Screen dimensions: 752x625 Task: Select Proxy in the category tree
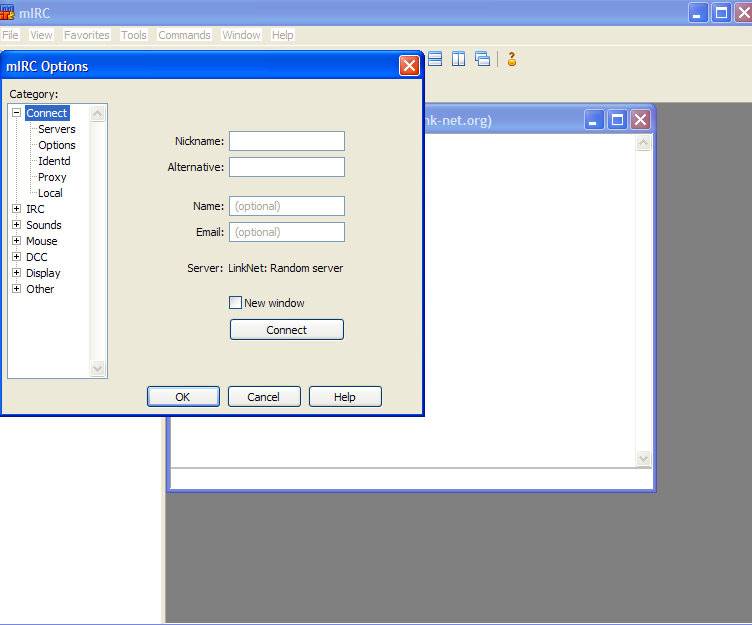coord(52,177)
